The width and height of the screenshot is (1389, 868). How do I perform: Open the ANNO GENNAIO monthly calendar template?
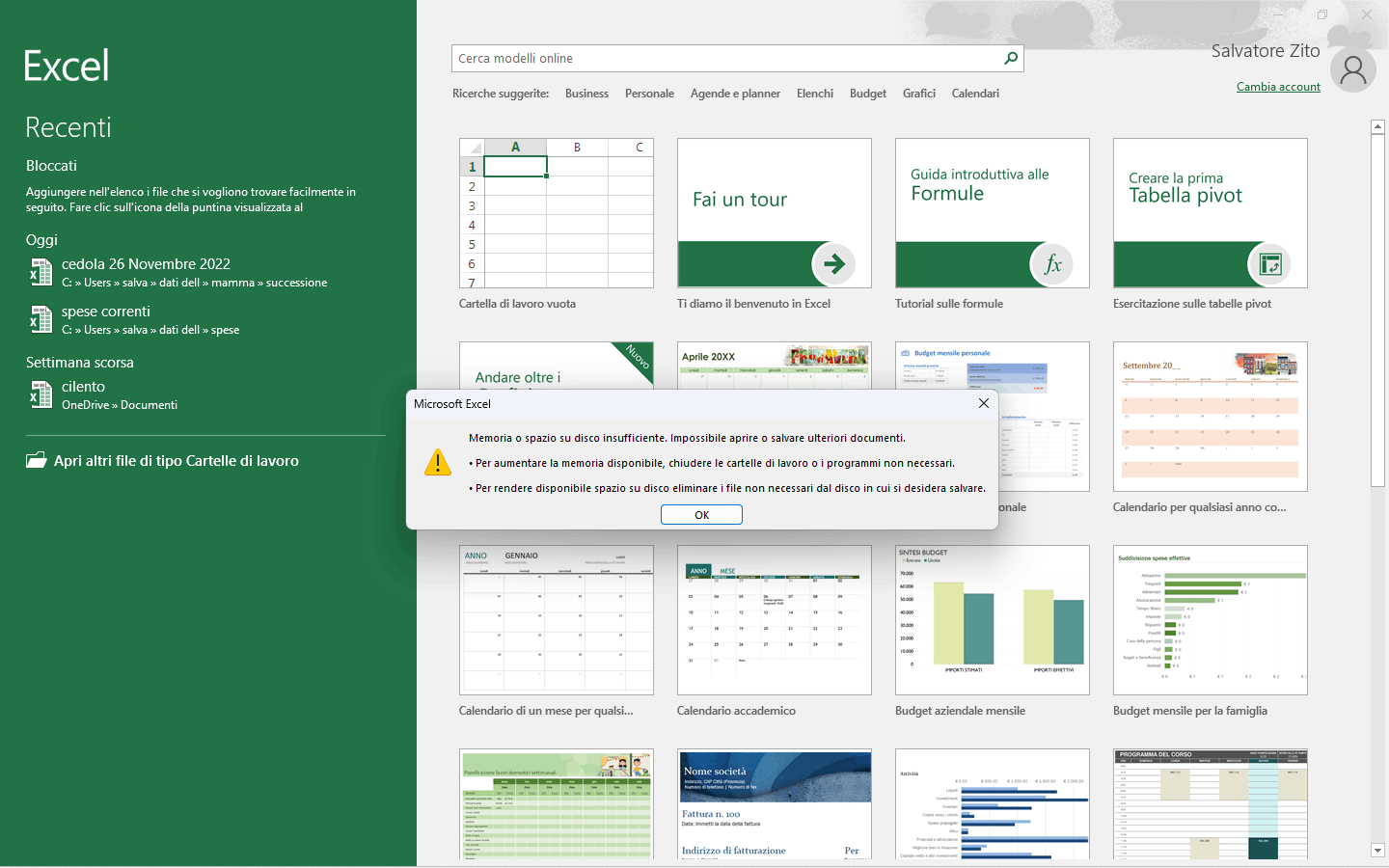557,620
